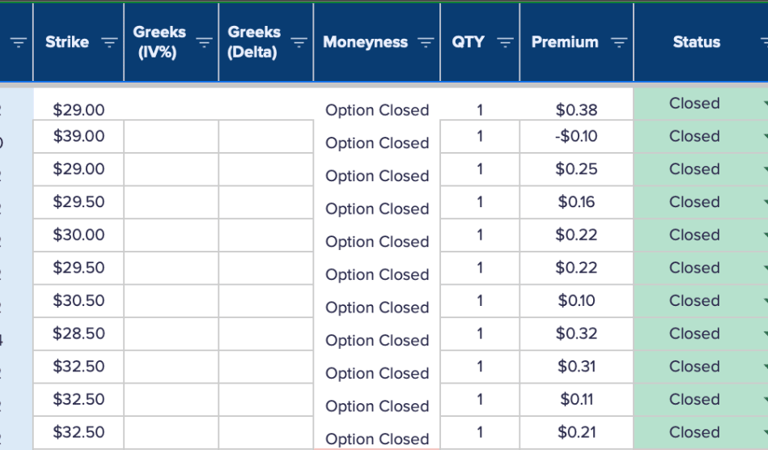The height and width of the screenshot is (450, 768).
Task: Click the Option Closed cell in $0.25 row
Action: 377,176
